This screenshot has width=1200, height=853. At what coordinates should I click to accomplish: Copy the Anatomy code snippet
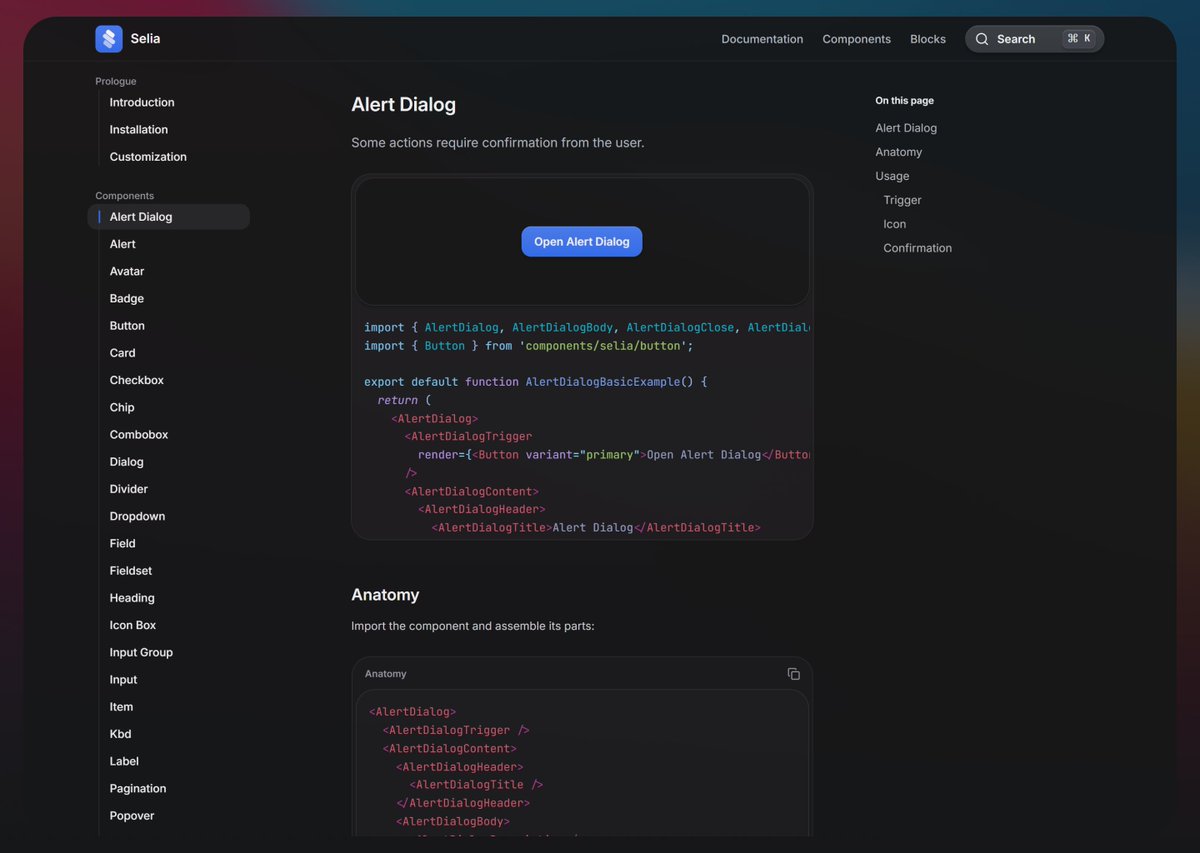tap(793, 674)
